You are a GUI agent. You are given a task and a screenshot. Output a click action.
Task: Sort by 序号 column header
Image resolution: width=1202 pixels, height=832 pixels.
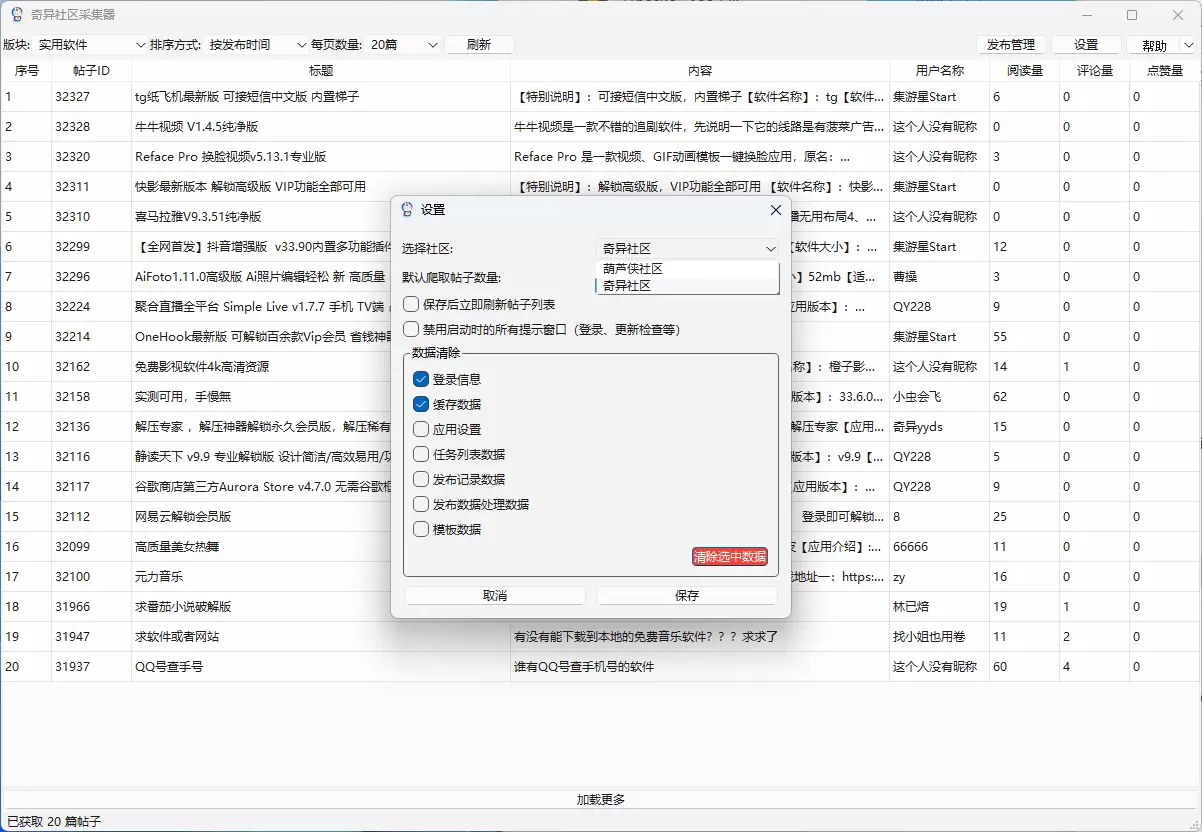coord(27,71)
